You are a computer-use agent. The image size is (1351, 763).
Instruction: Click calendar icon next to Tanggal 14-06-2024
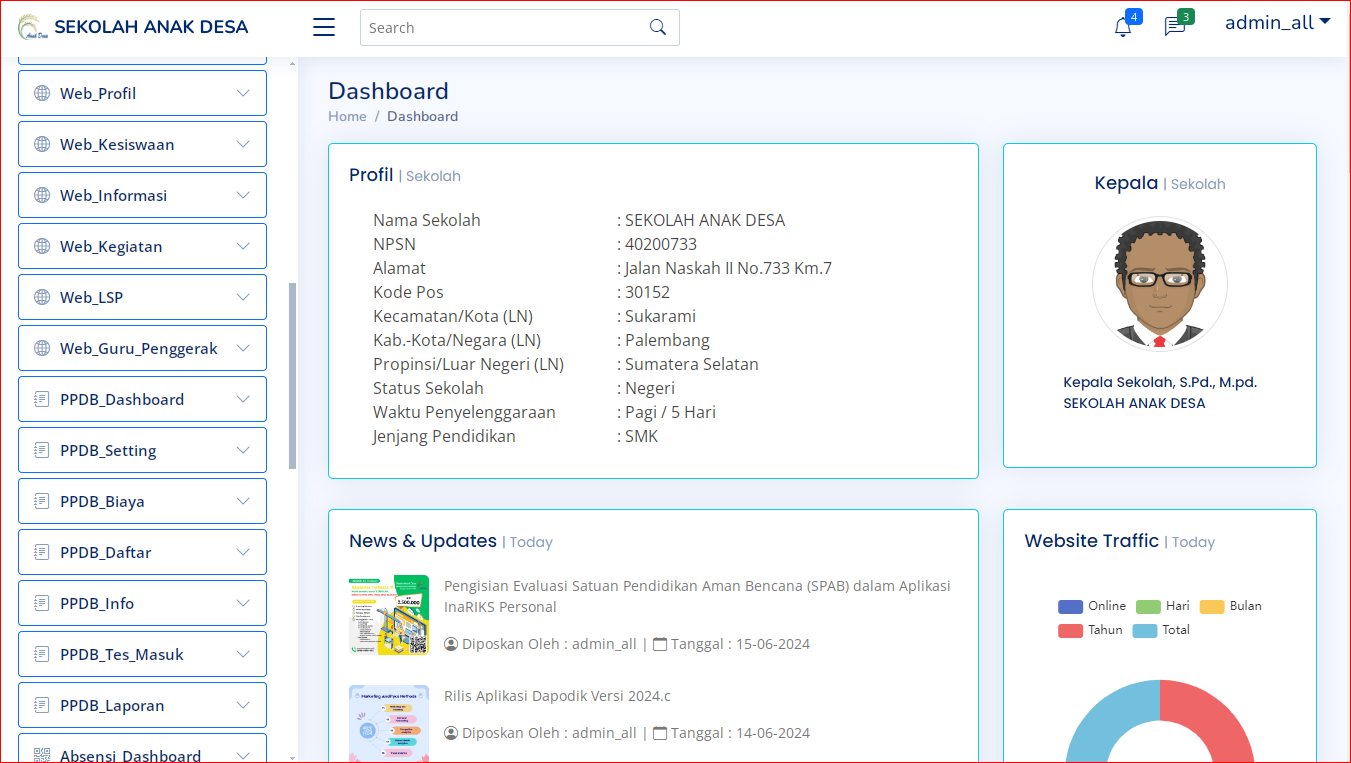pyautogui.click(x=660, y=733)
